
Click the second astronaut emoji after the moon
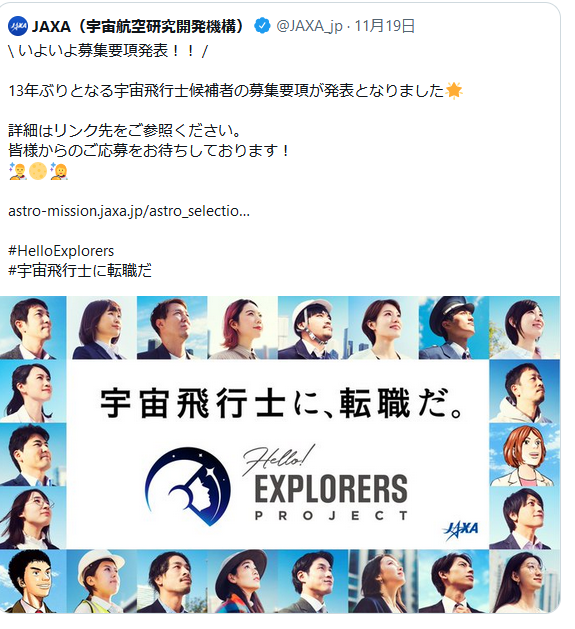pyautogui.click(x=59, y=171)
